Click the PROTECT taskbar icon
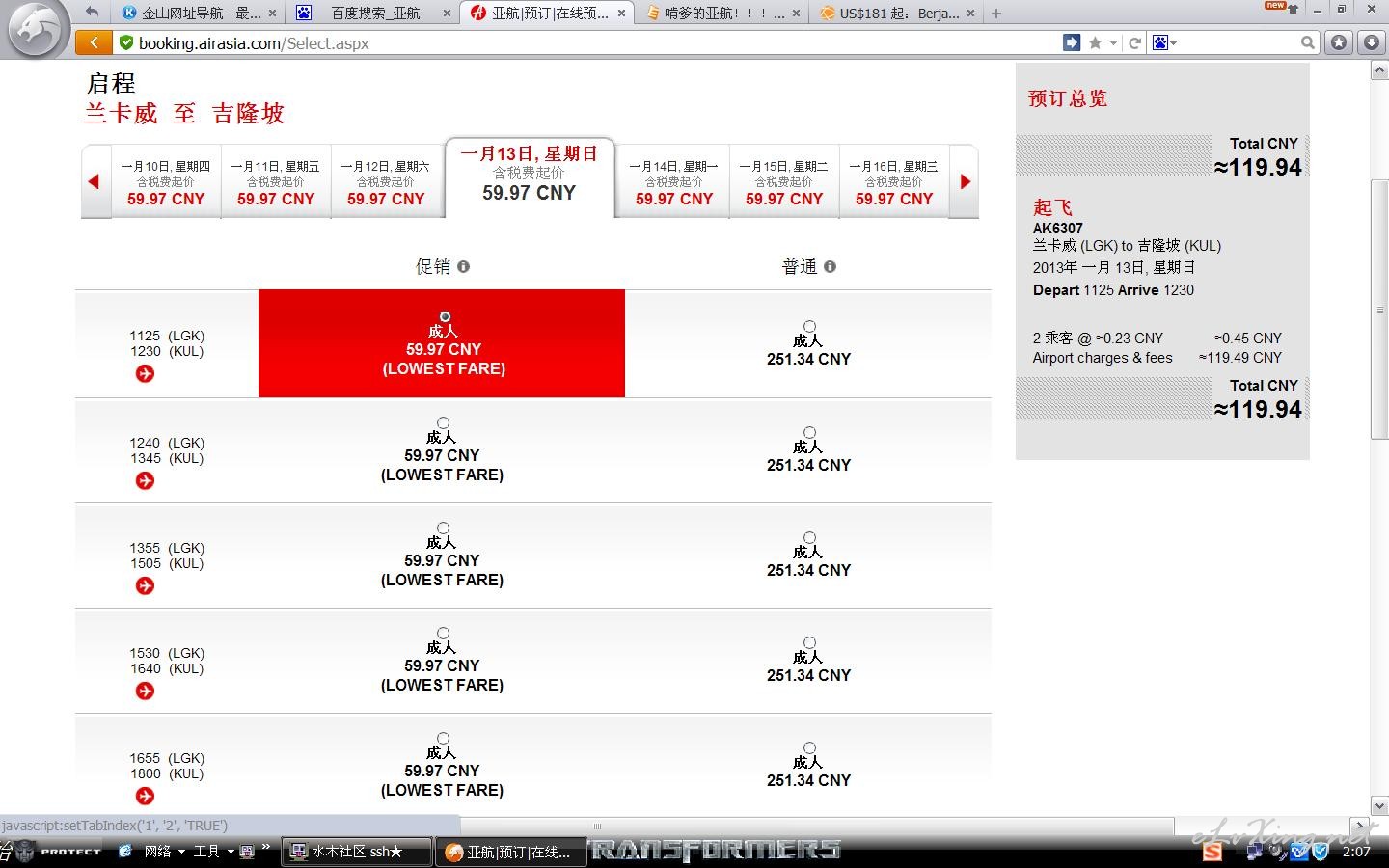The image size is (1389, 868). coord(58,852)
